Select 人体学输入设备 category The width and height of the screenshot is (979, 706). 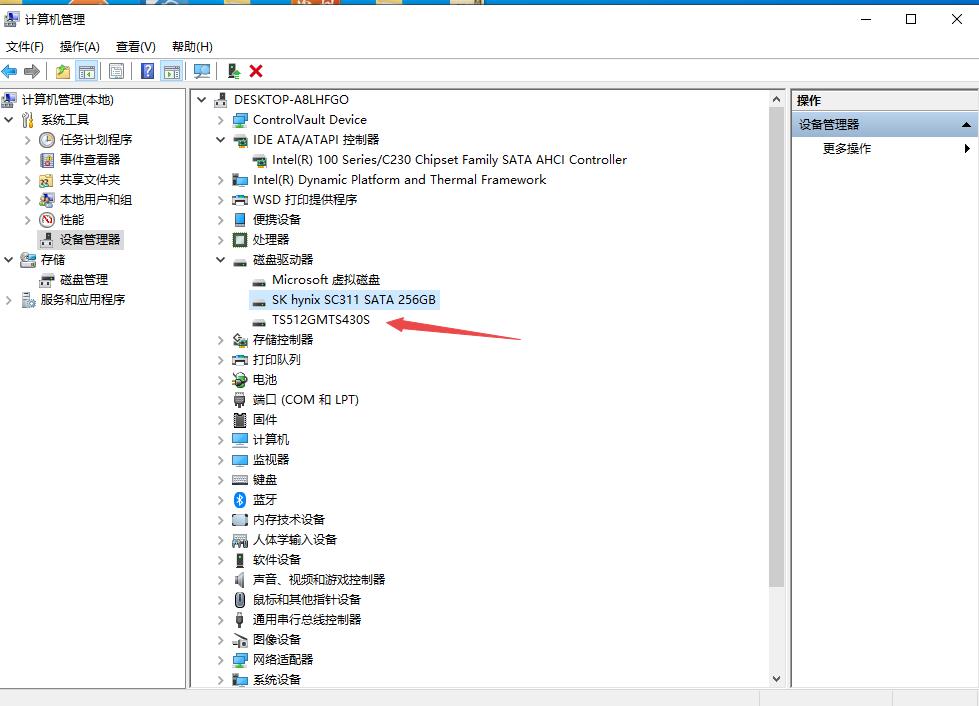coord(295,539)
